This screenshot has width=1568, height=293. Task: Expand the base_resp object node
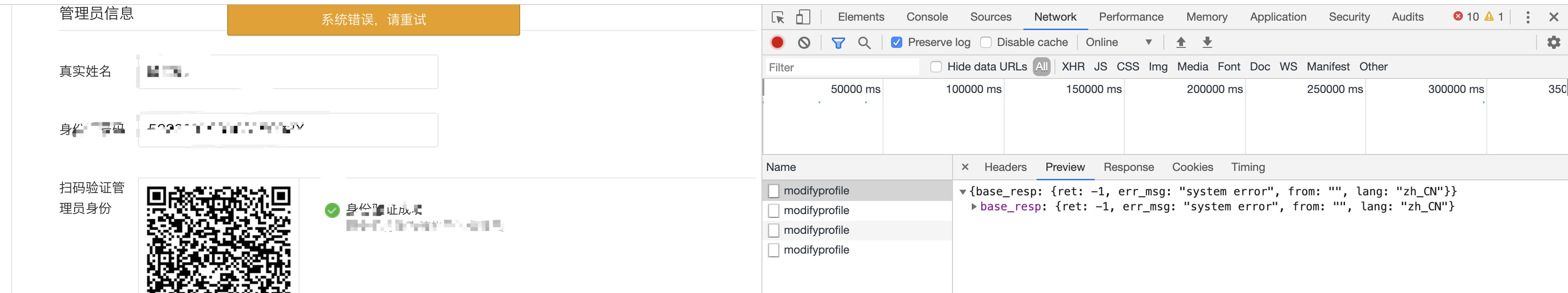click(x=974, y=207)
